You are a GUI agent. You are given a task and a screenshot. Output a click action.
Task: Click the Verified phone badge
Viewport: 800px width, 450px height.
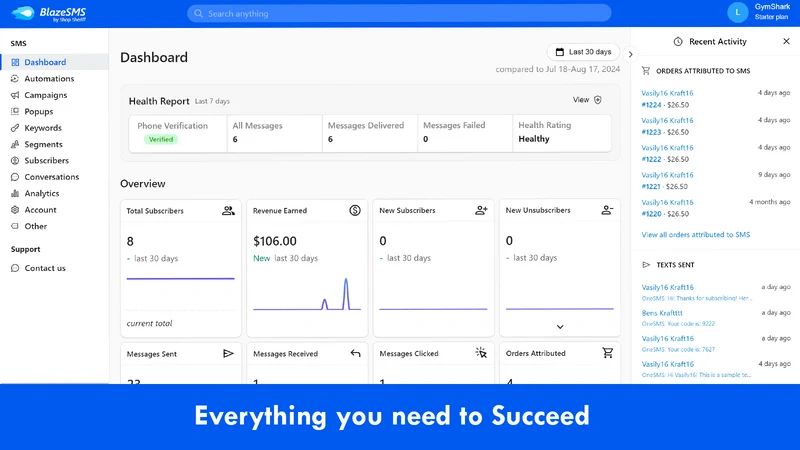tap(161, 139)
